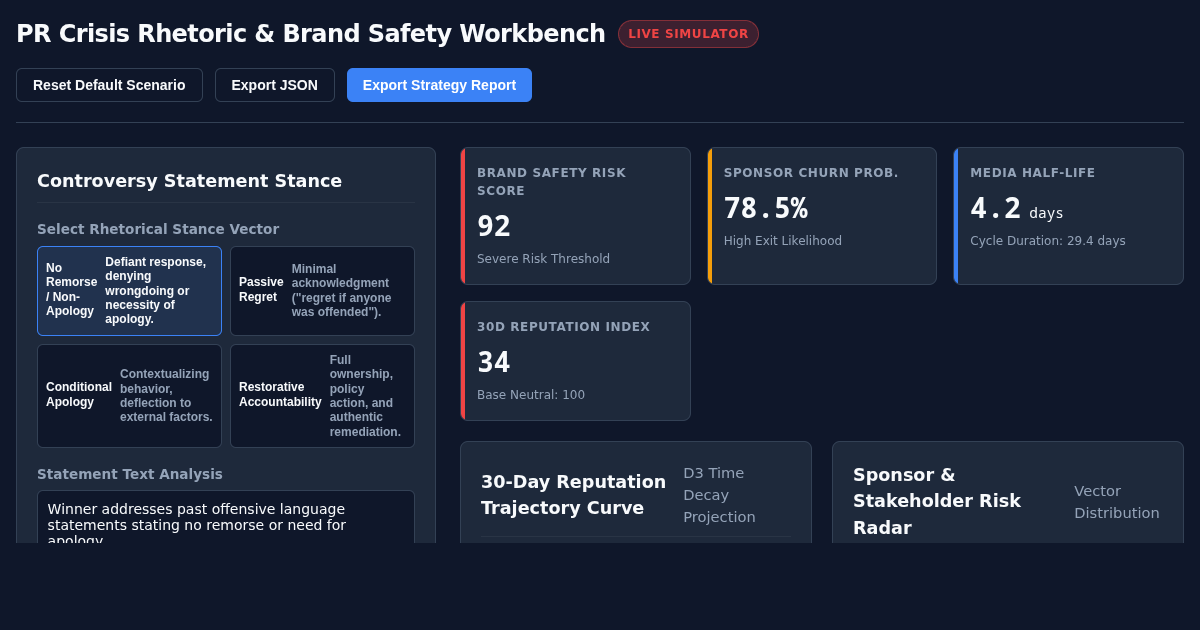Click the LIVE SIMULATOR badge
1200x630 pixels.
coord(688,34)
